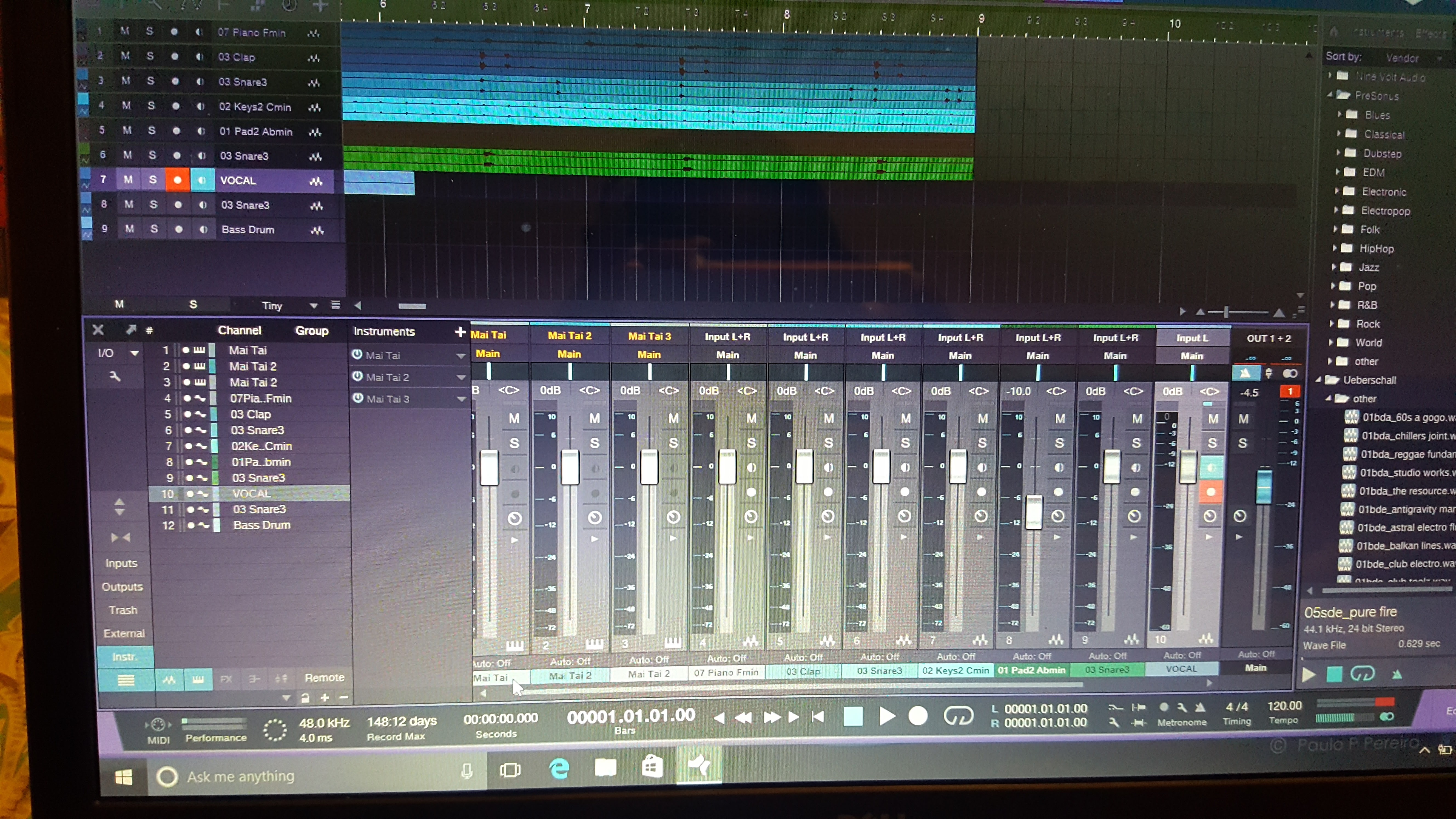Open mixer options wrench icon
Viewport: 1456px width, 819px height.
(x=115, y=376)
